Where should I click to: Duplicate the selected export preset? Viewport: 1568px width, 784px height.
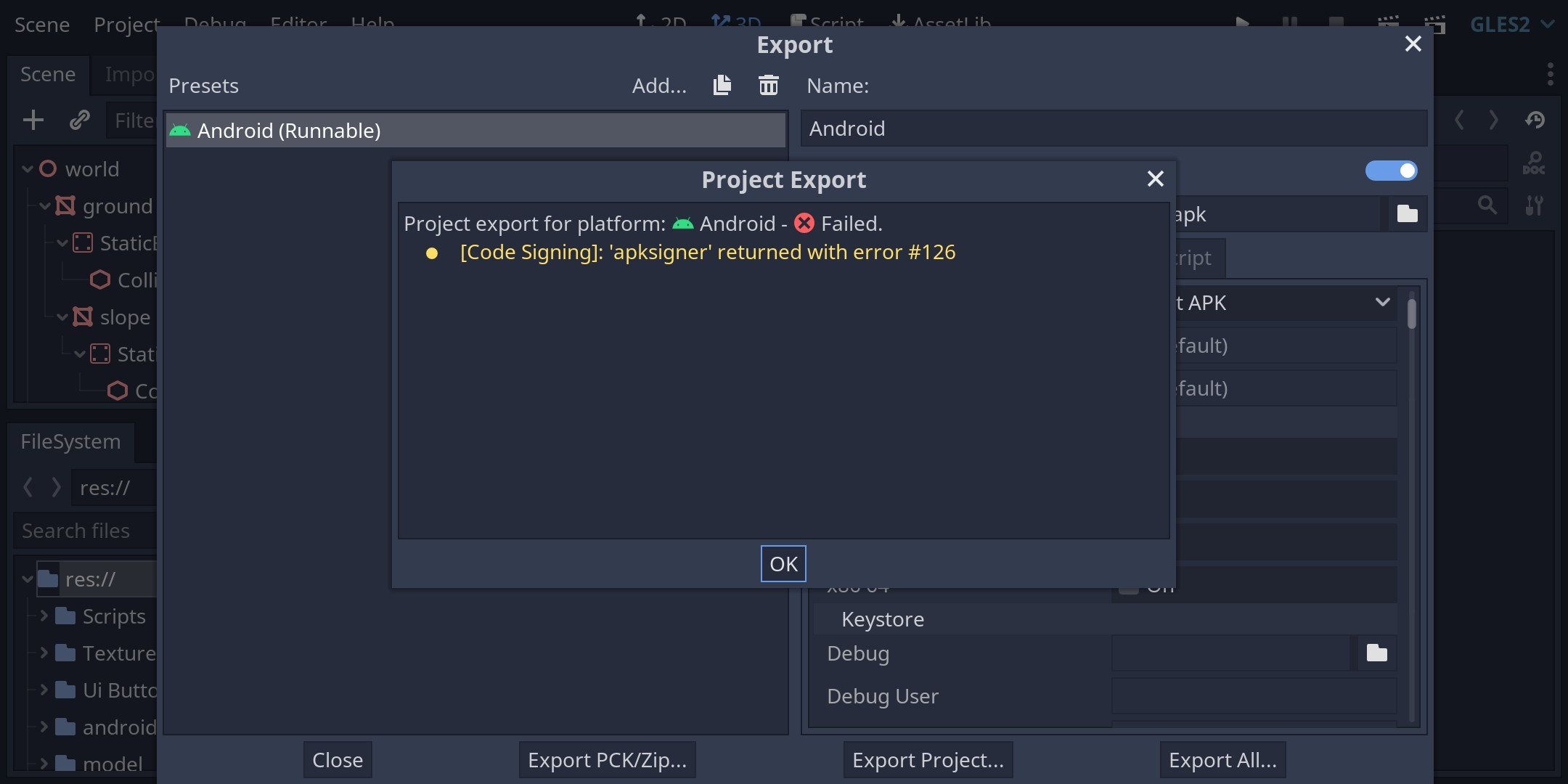[722, 85]
